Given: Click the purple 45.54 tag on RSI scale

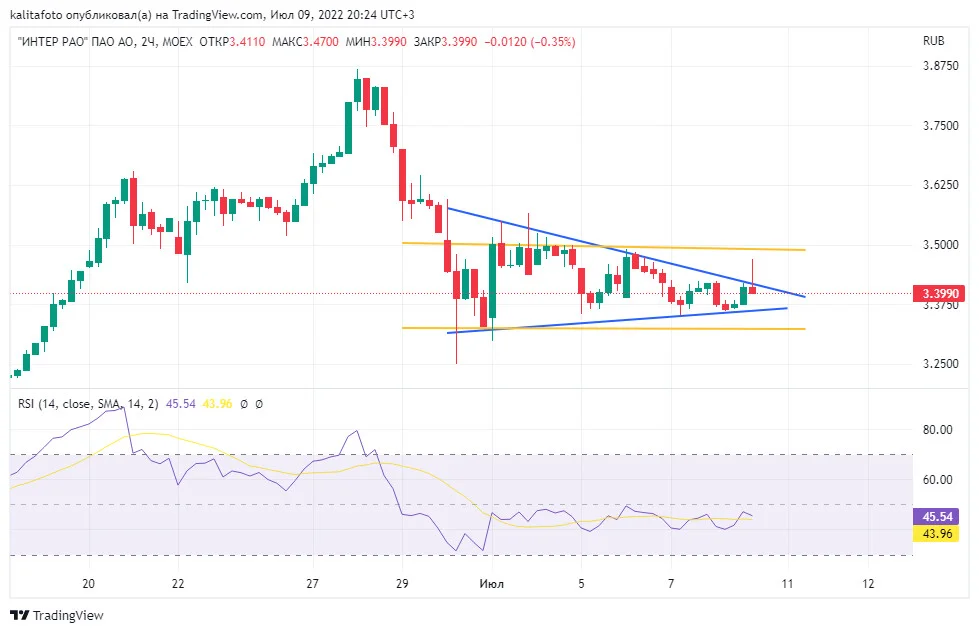Looking at the screenshot, I should coord(937,517).
